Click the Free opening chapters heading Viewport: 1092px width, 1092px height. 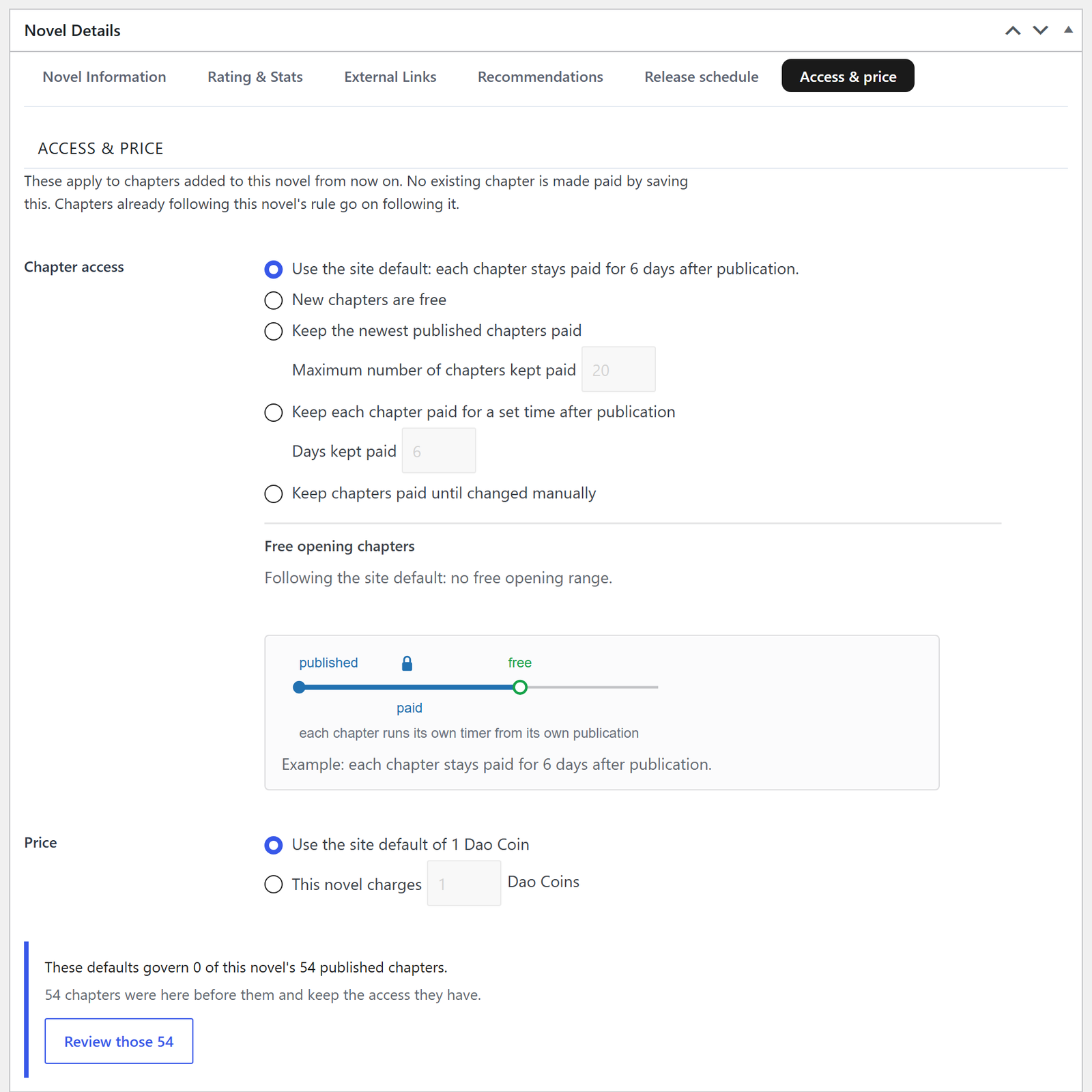[x=339, y=546]
